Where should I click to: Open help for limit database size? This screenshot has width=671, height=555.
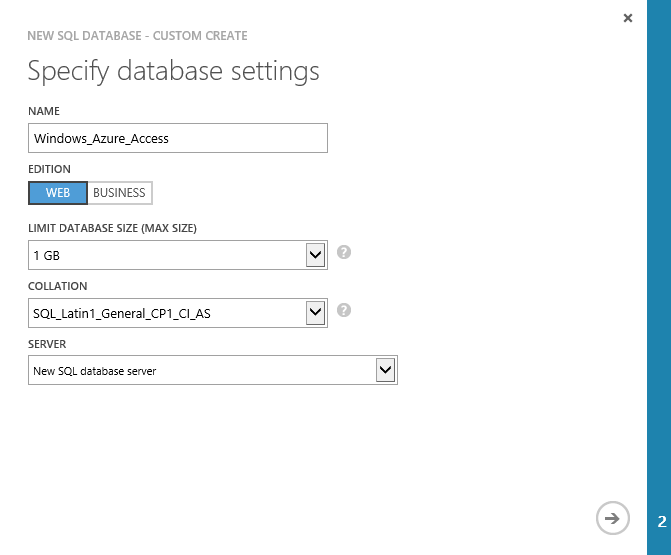pyautogui.click(x=344, y=253)
